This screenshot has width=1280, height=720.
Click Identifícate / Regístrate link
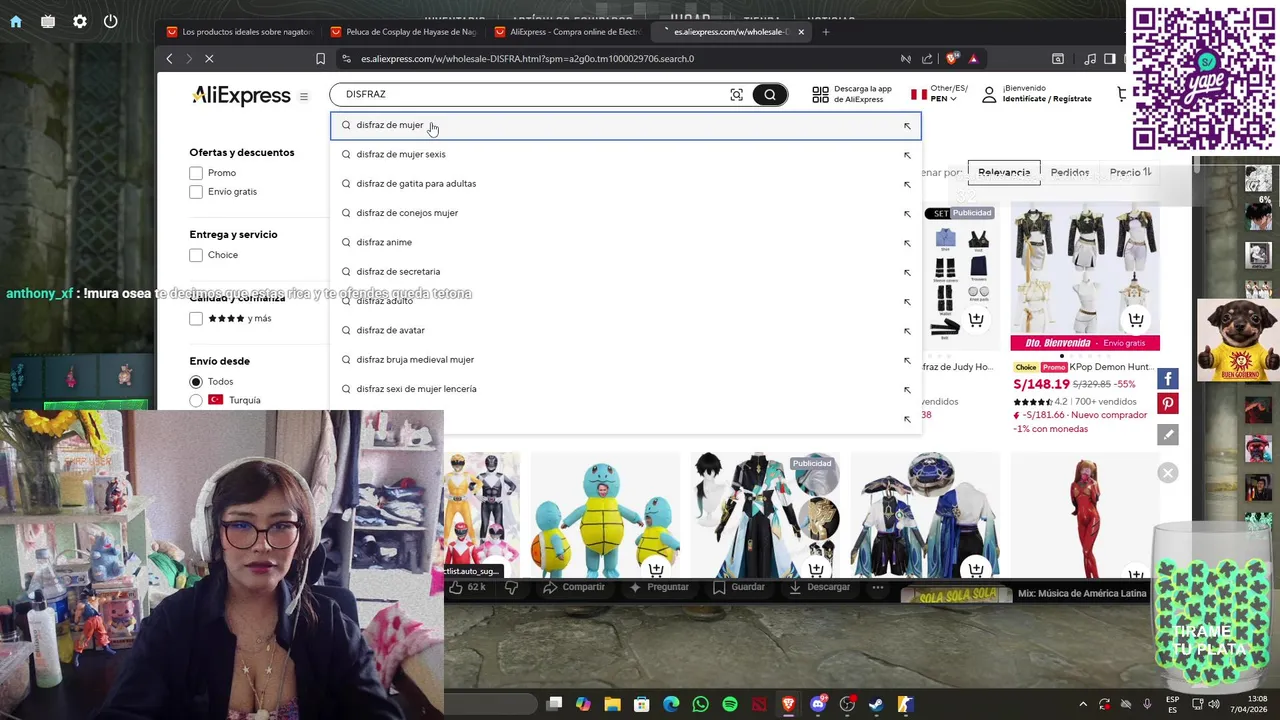pos(1047,99)
